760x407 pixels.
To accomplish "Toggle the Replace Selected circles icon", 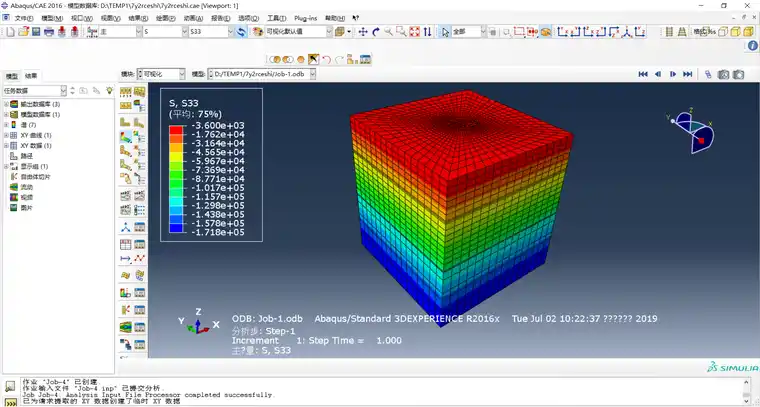I will click(x=275, y=60).
